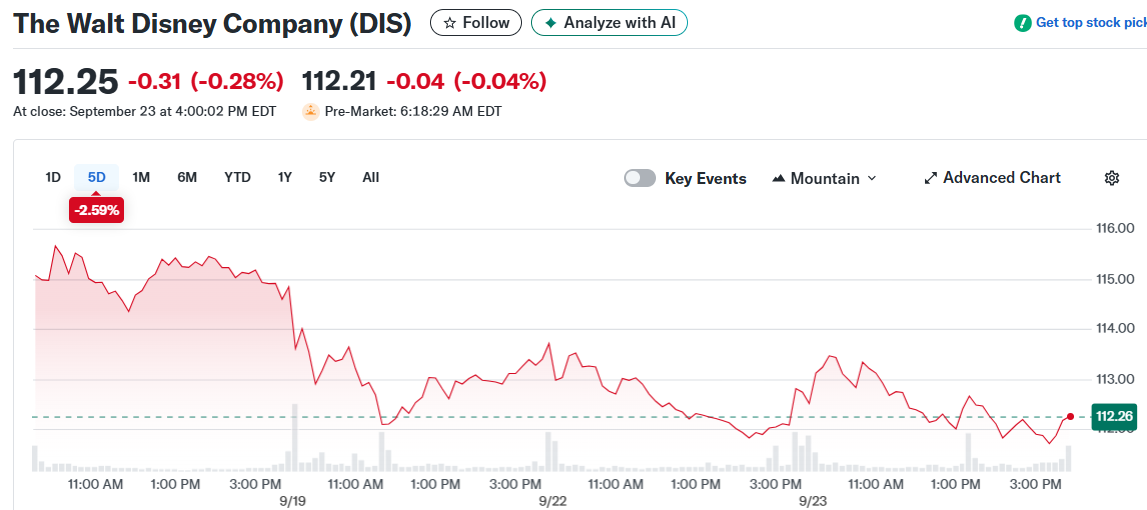Click the 115.00 axis label
The height and width of the screenshot is (510, 1147).
click(x=1115, y=280)
